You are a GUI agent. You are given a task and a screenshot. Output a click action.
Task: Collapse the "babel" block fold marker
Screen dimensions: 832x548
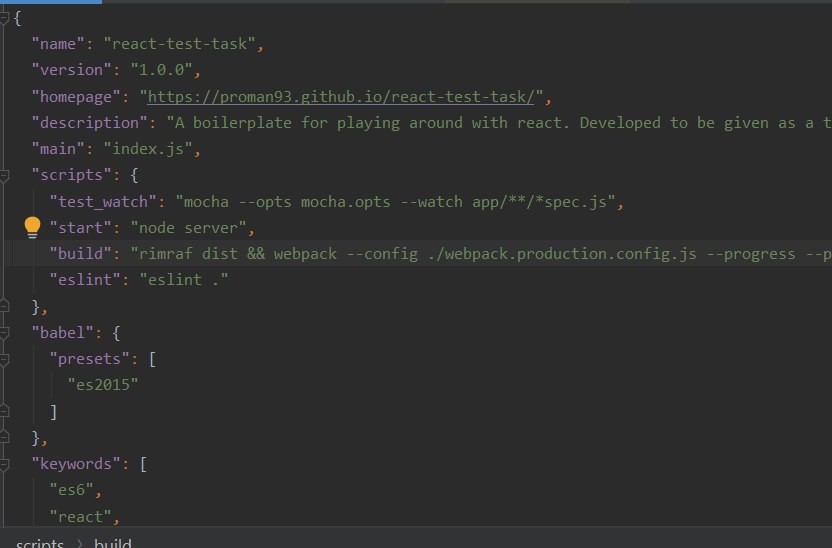tap(4, 333)
